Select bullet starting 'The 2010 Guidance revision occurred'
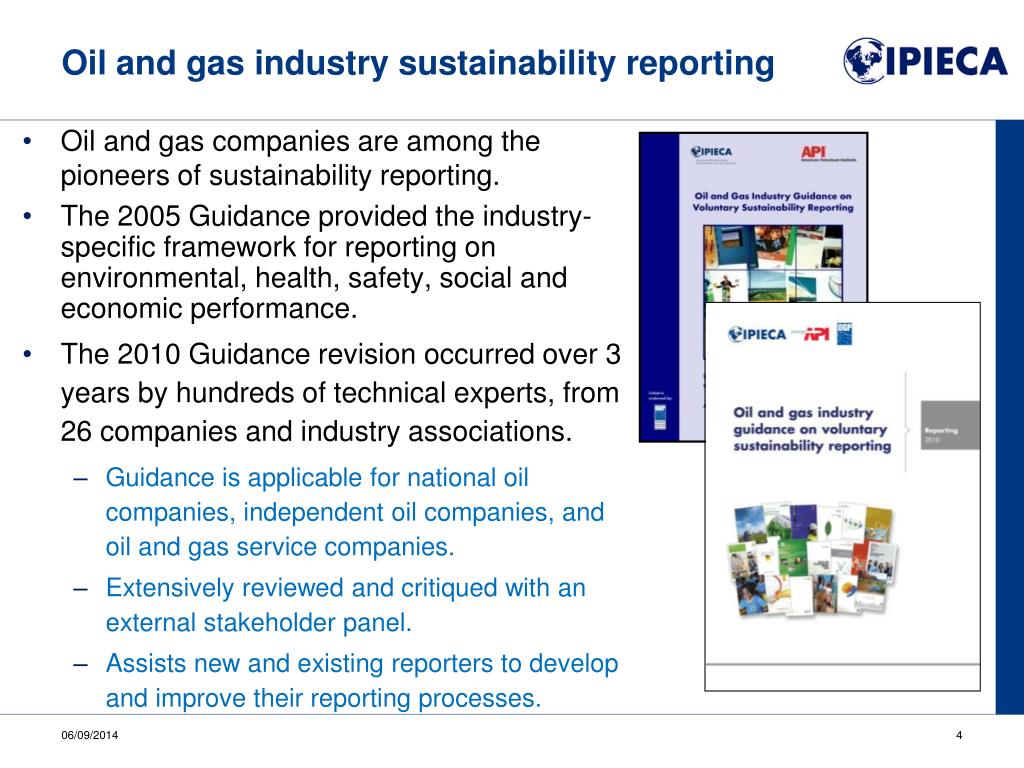The image size is (1024, 768). click(340, 392)
